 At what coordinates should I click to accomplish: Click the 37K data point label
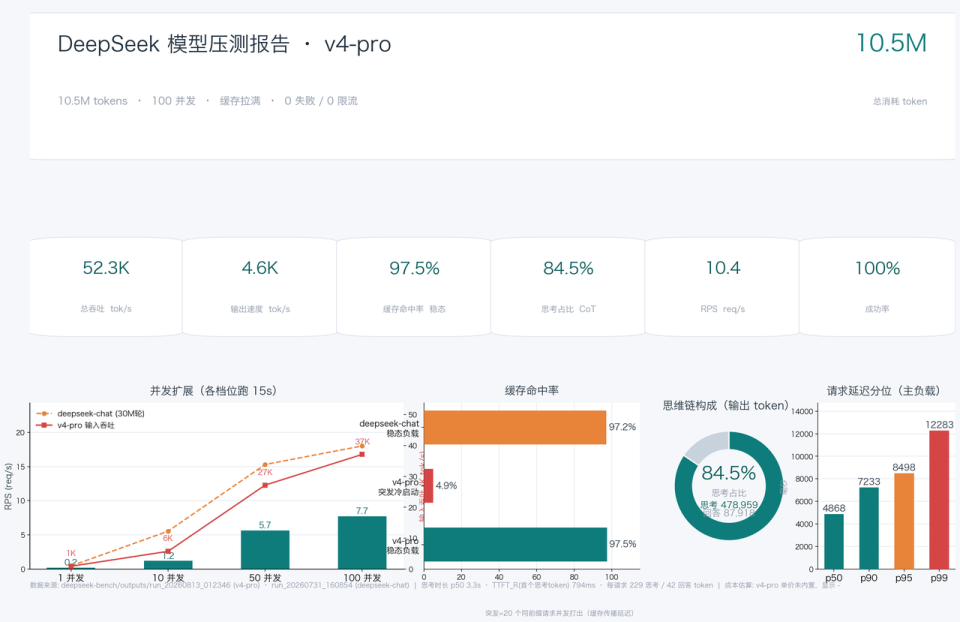coord(362,441)
